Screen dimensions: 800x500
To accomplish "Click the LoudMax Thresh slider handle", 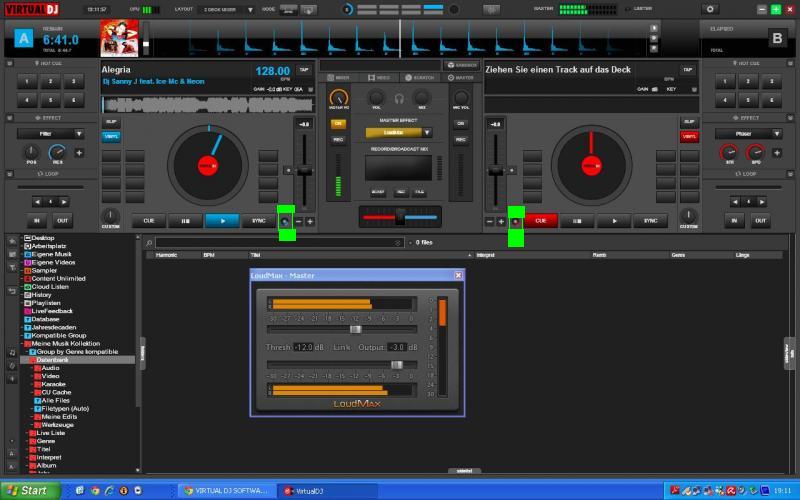I will 355,329.
